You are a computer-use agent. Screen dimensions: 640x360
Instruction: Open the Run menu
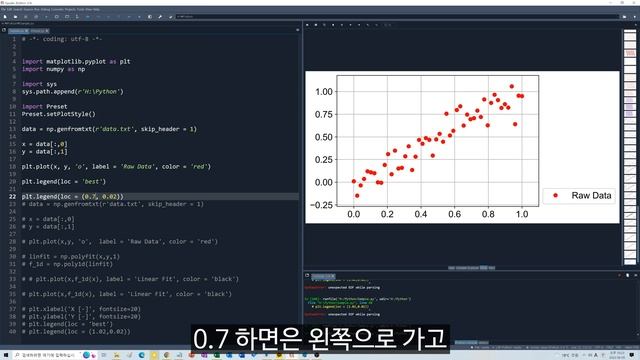(37, 9)
